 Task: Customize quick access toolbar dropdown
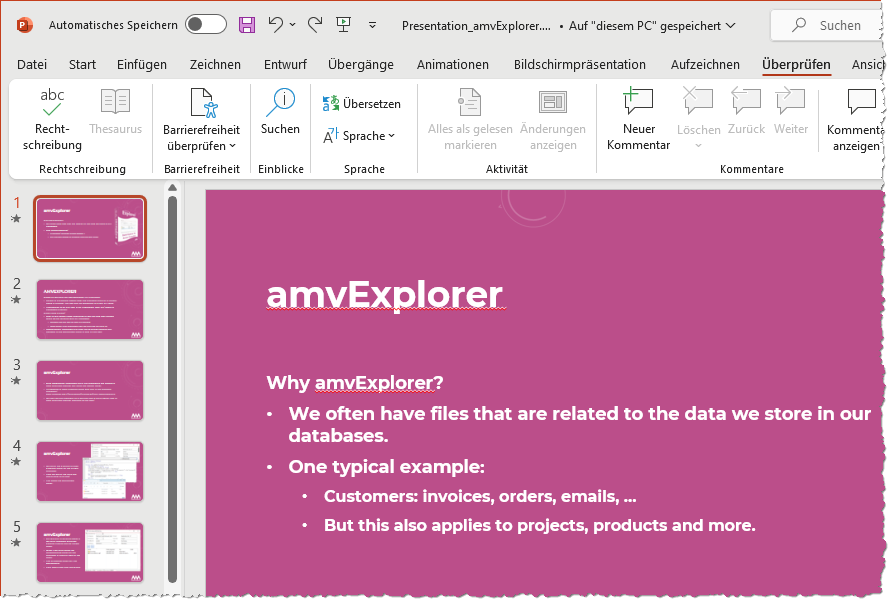(x=373, y=25)
